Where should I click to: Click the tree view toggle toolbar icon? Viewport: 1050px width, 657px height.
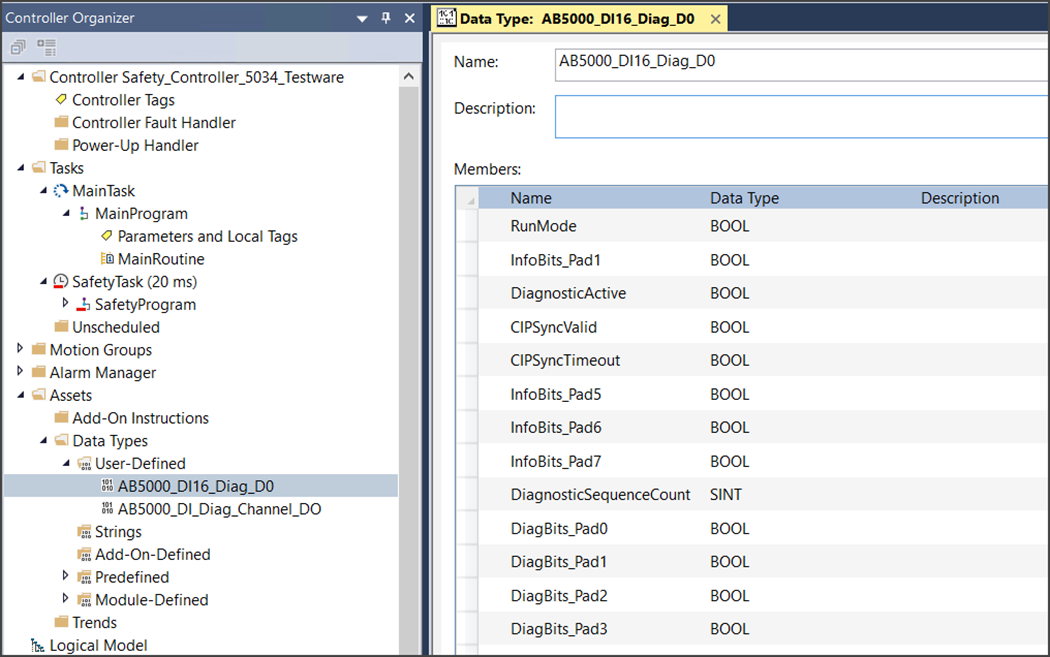click(46, 47)
